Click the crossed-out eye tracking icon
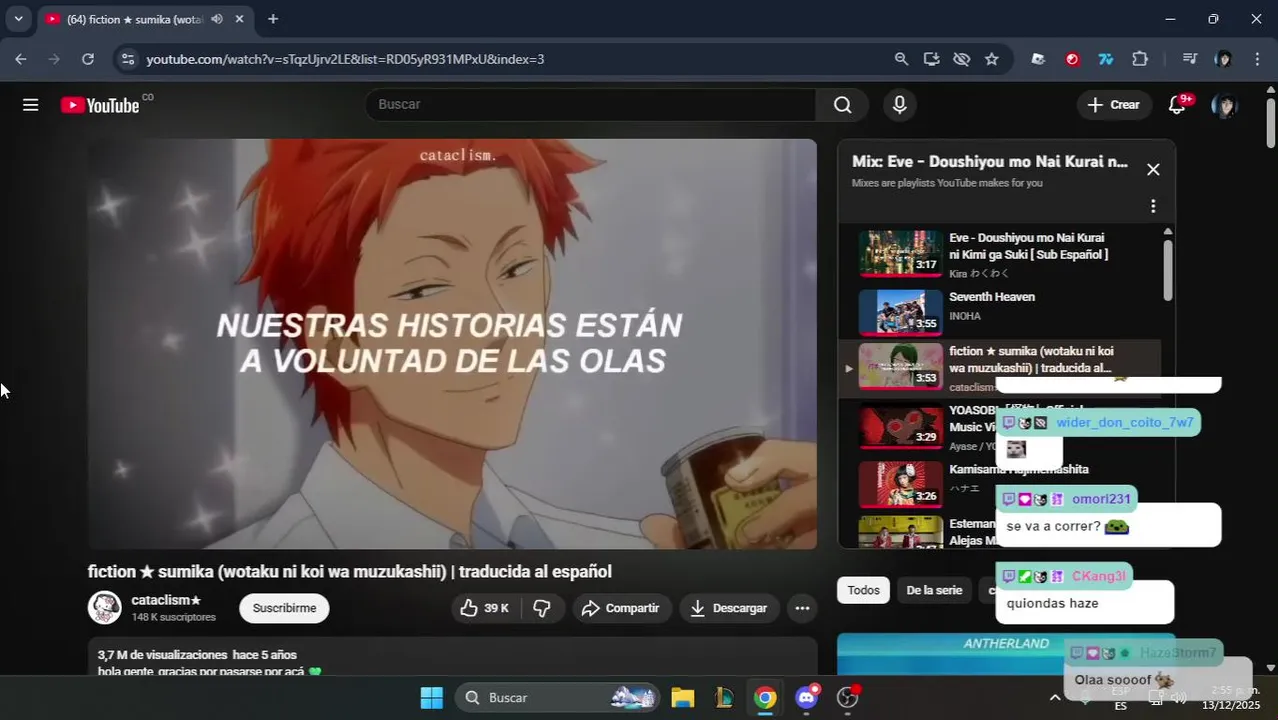The height and width of the screenshot is (720, 1278). (x=961, y=59)
